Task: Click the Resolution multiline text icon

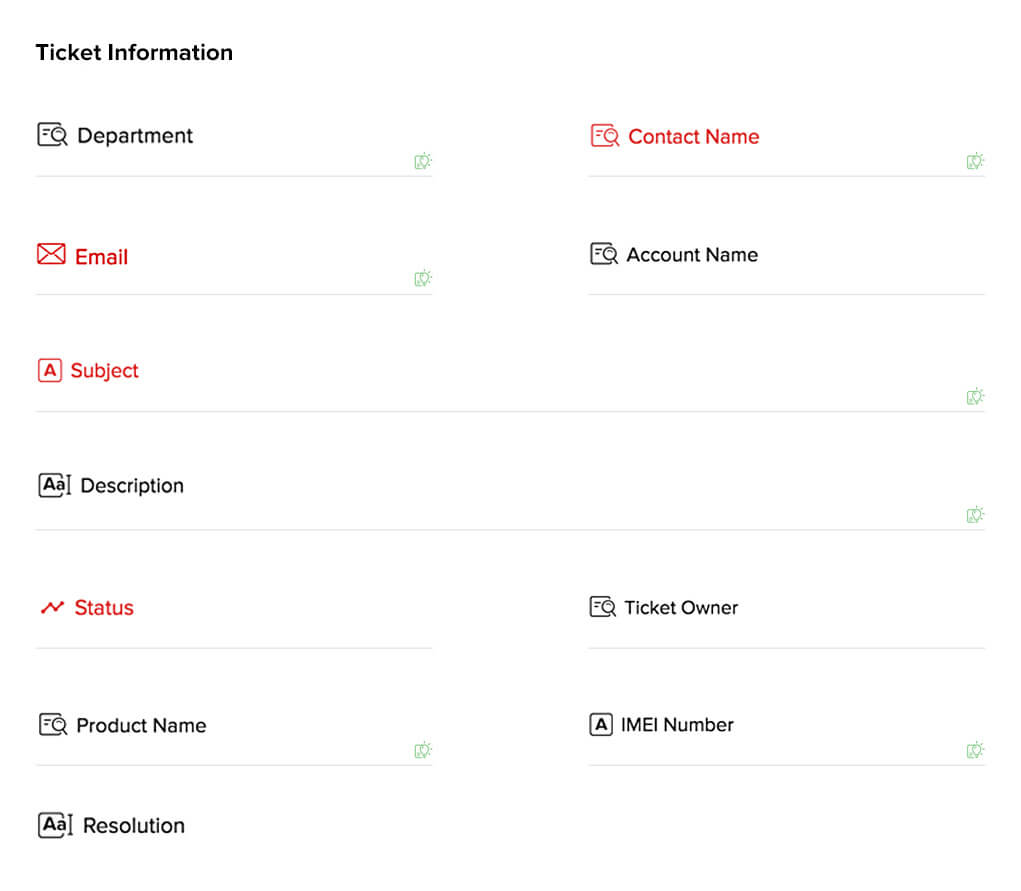Action: [x=55, y=825]
